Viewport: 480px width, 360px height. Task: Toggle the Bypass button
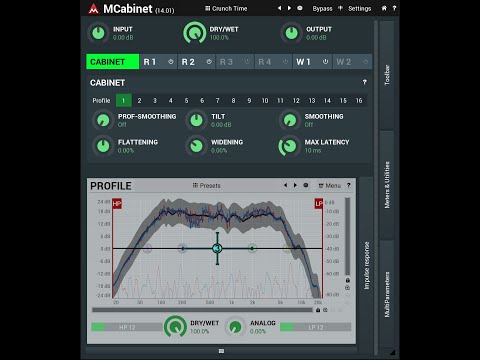[322, 9]
